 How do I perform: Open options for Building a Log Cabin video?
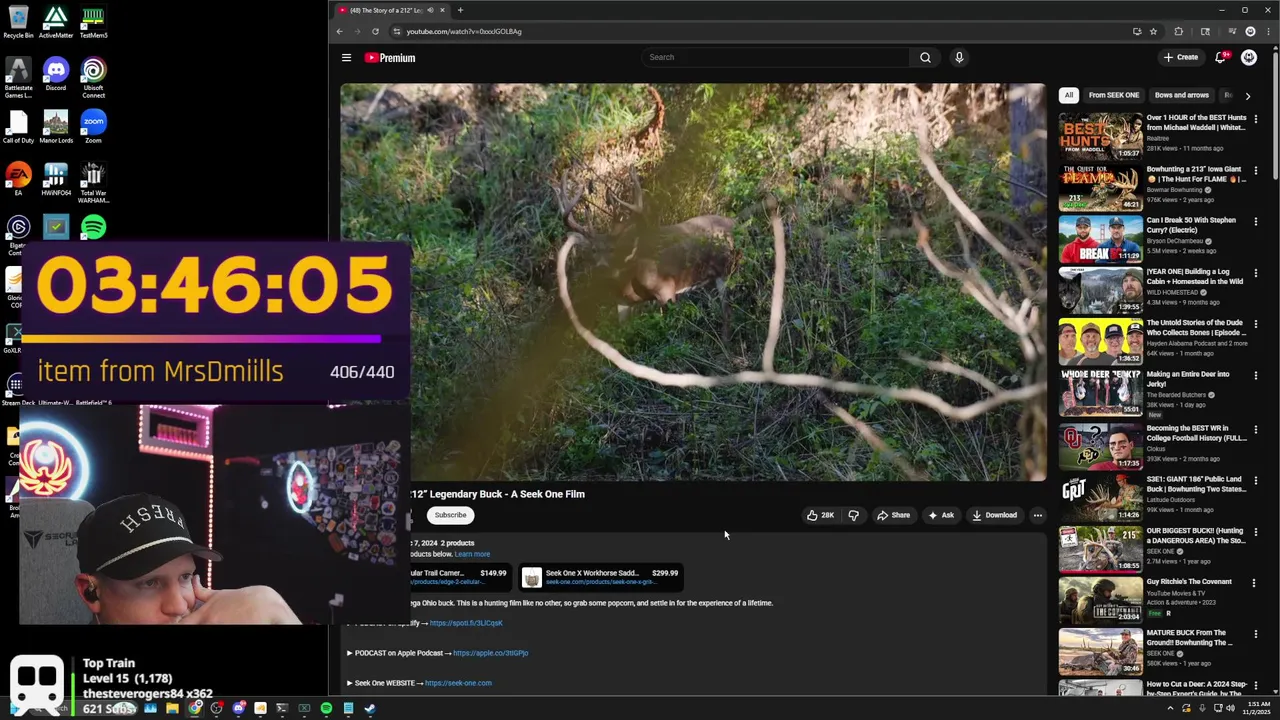coord(1255,273)
